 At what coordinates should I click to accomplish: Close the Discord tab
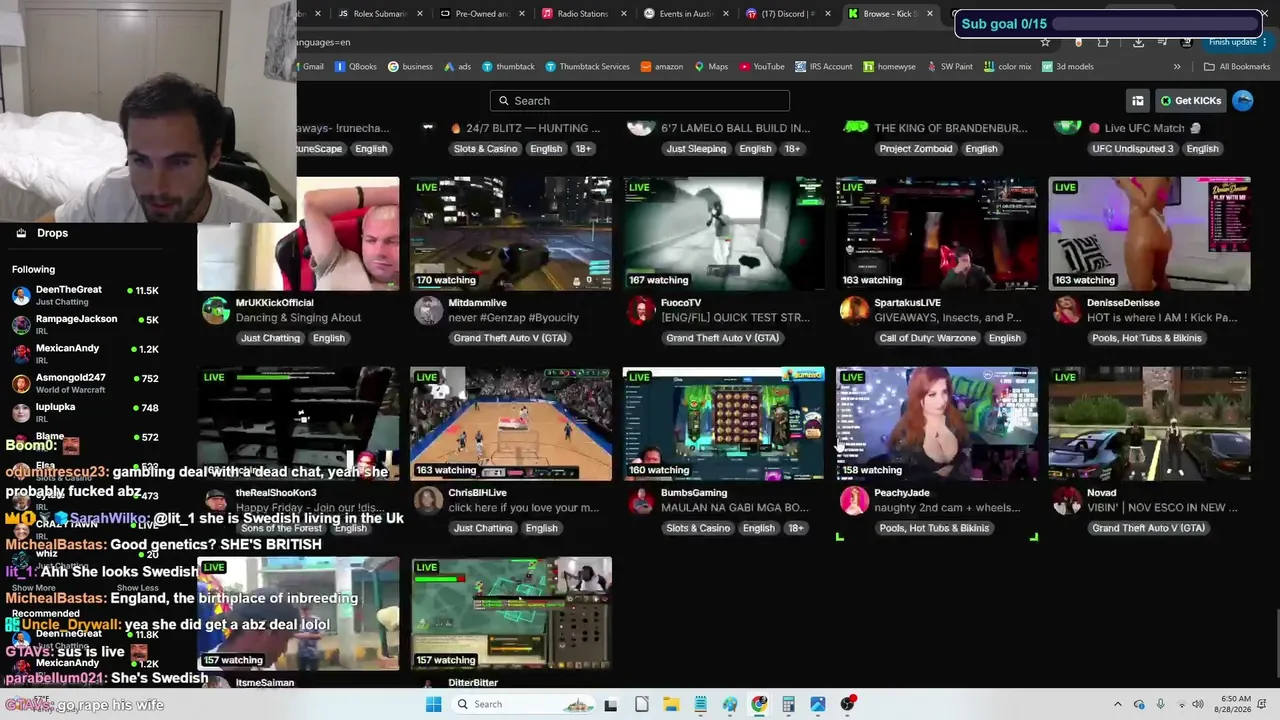(828, 14)
